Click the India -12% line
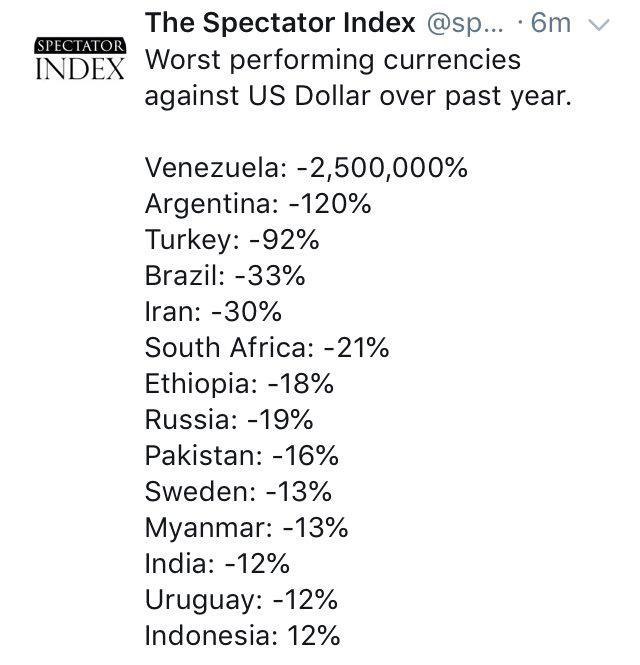Screen dimensions: 640x665 [x=217, y=564]
